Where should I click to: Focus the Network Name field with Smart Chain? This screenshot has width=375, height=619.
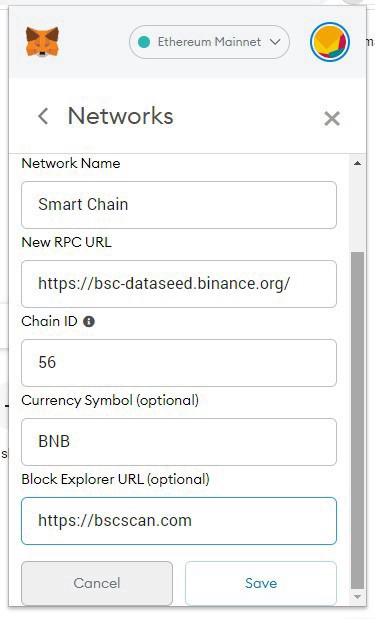click(x=179, y=205)
